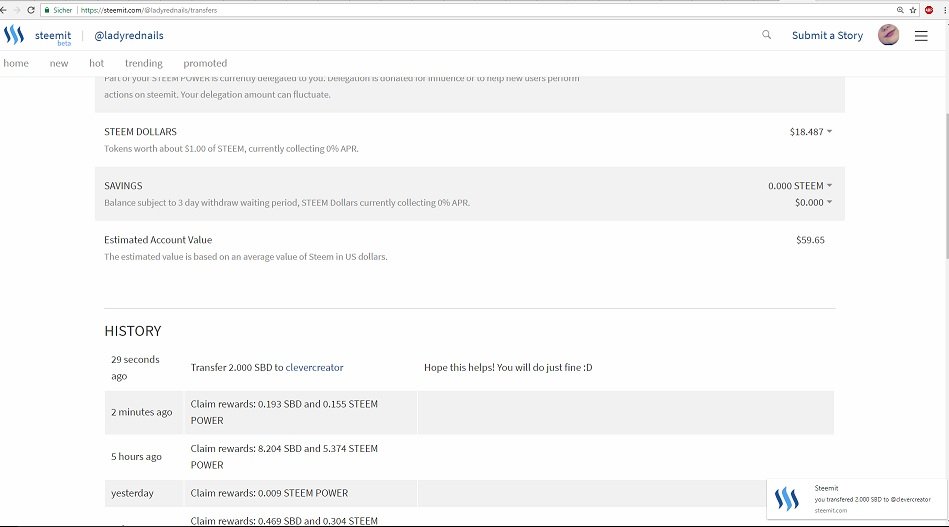
Task: Click the $59.65 estimated account value
Action: pos(810,240)
